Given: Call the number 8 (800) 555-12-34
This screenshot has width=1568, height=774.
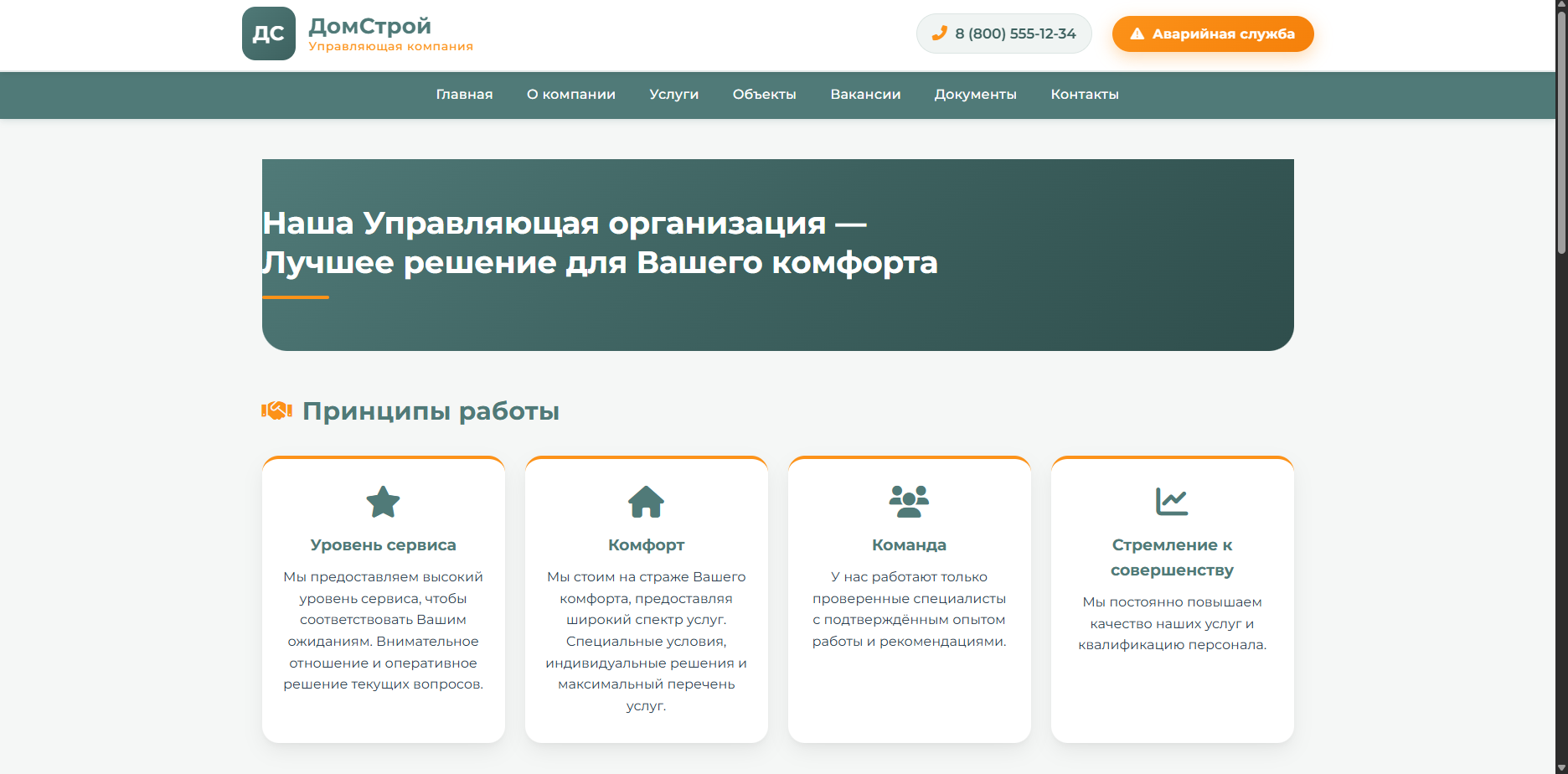Looking at the screenshot, I should (x=1004, y=34).
